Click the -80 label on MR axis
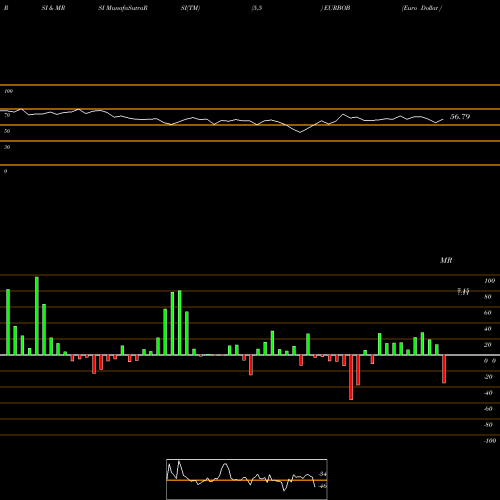Image resolution: width=500 pixels, height=500 pixels. click(488, 425)
